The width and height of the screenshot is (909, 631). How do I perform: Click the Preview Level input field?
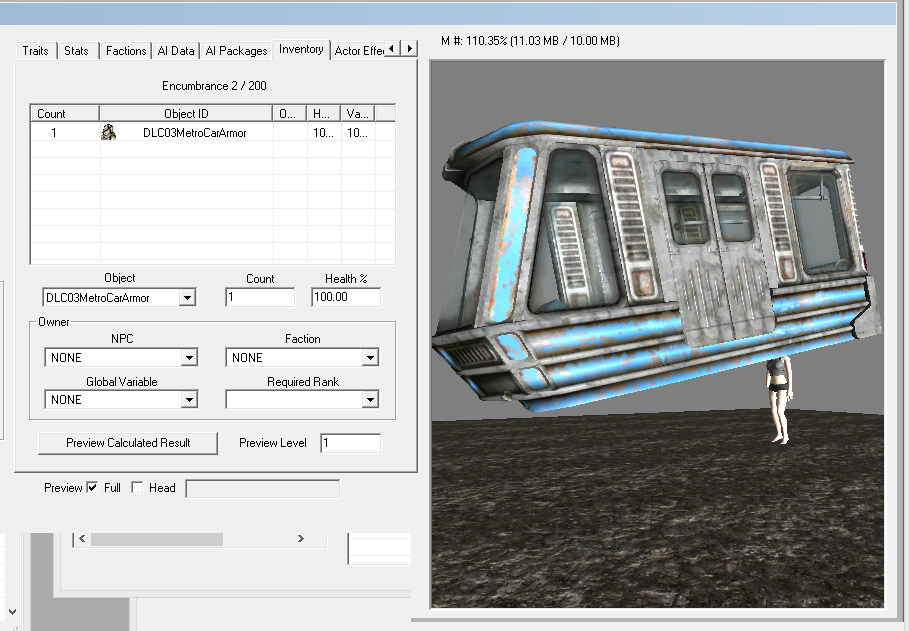(x=350, y=443)
